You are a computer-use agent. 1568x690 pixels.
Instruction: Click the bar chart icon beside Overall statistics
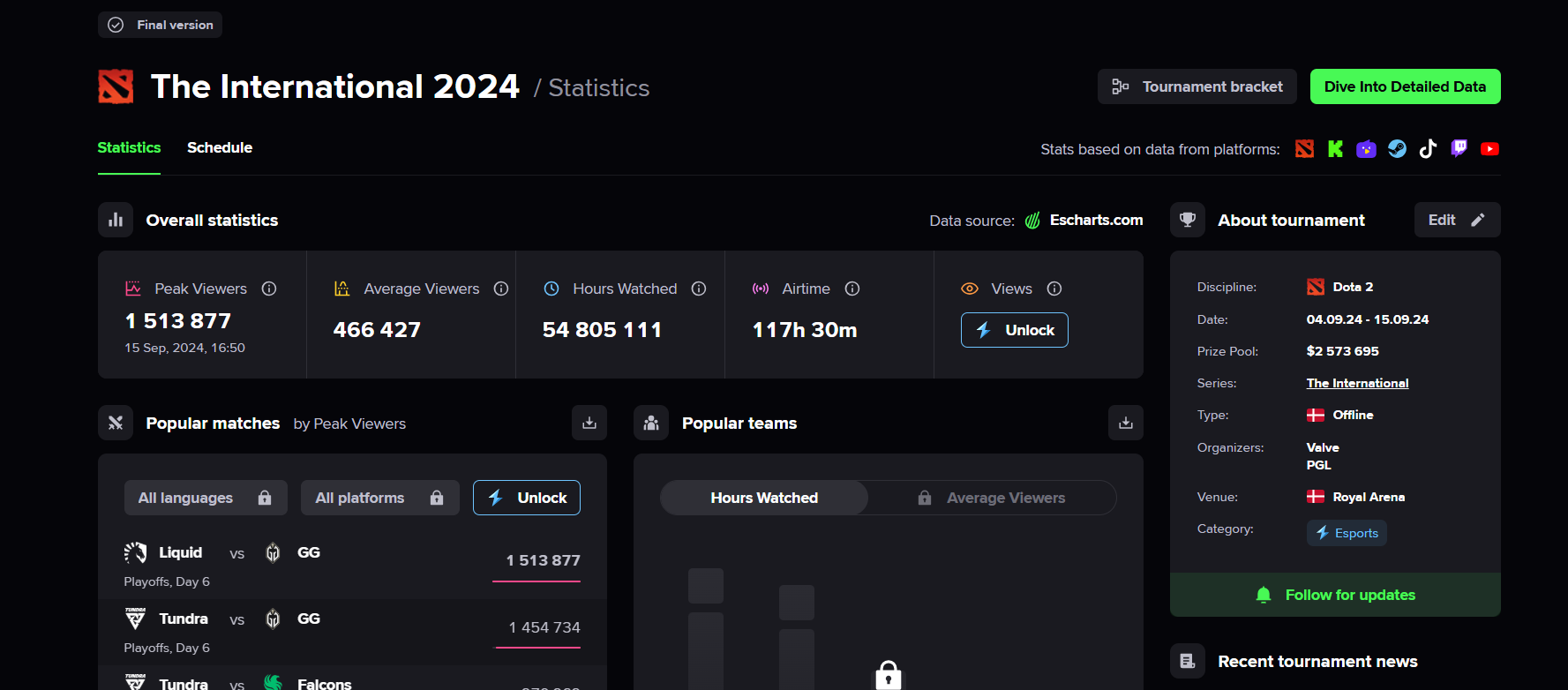[x=116, y=220]
